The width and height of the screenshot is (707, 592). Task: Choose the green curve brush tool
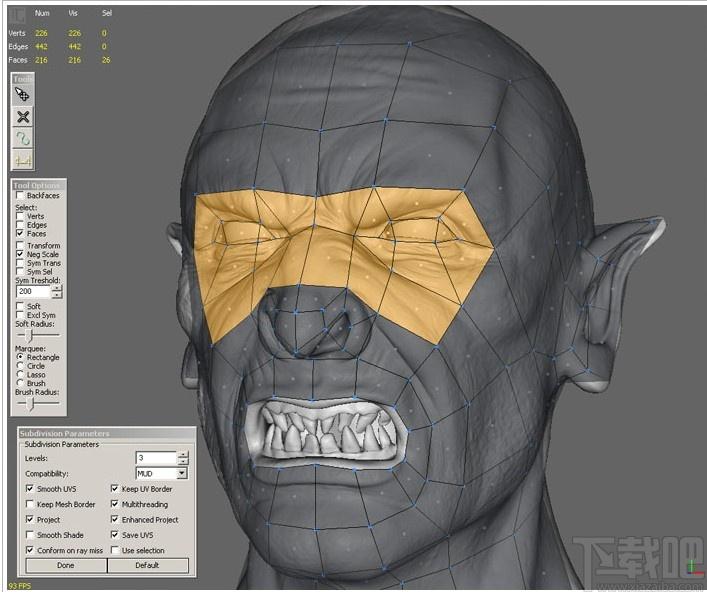click(x=23, y=138)
